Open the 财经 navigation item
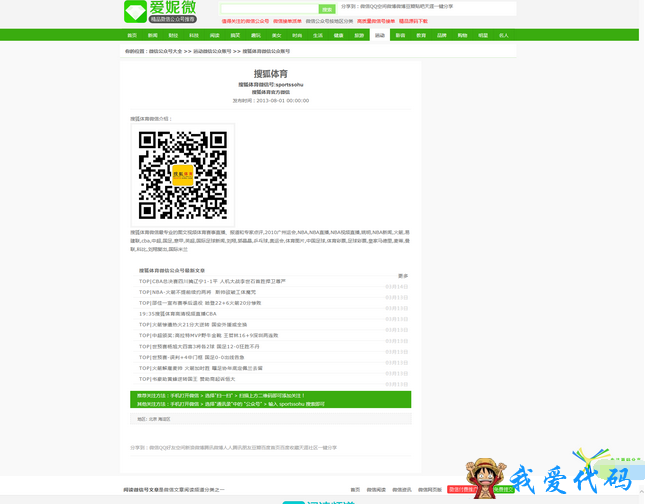649x504 pixels. point(173,36)
